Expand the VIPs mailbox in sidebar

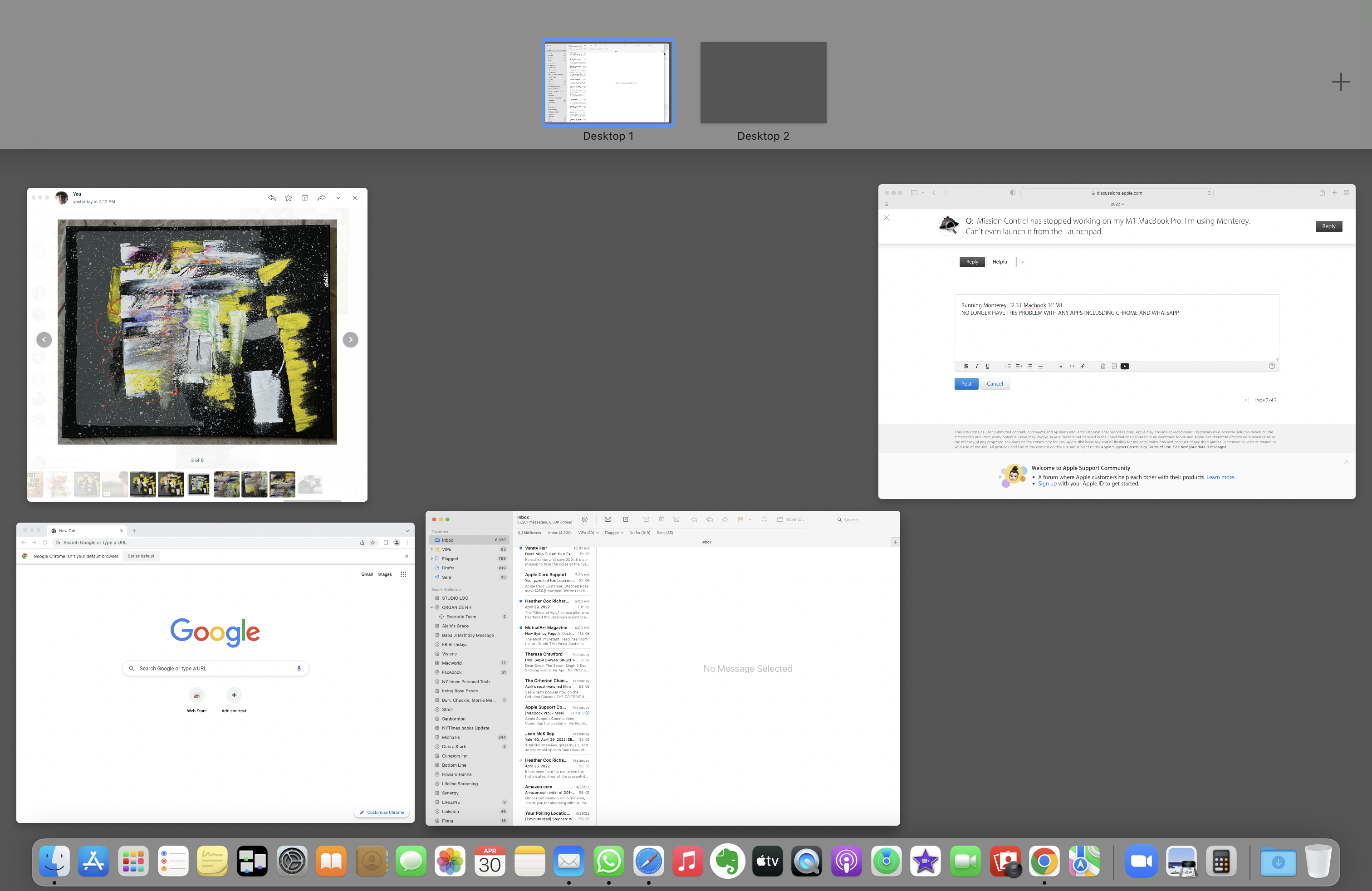[x=432, y=549]
